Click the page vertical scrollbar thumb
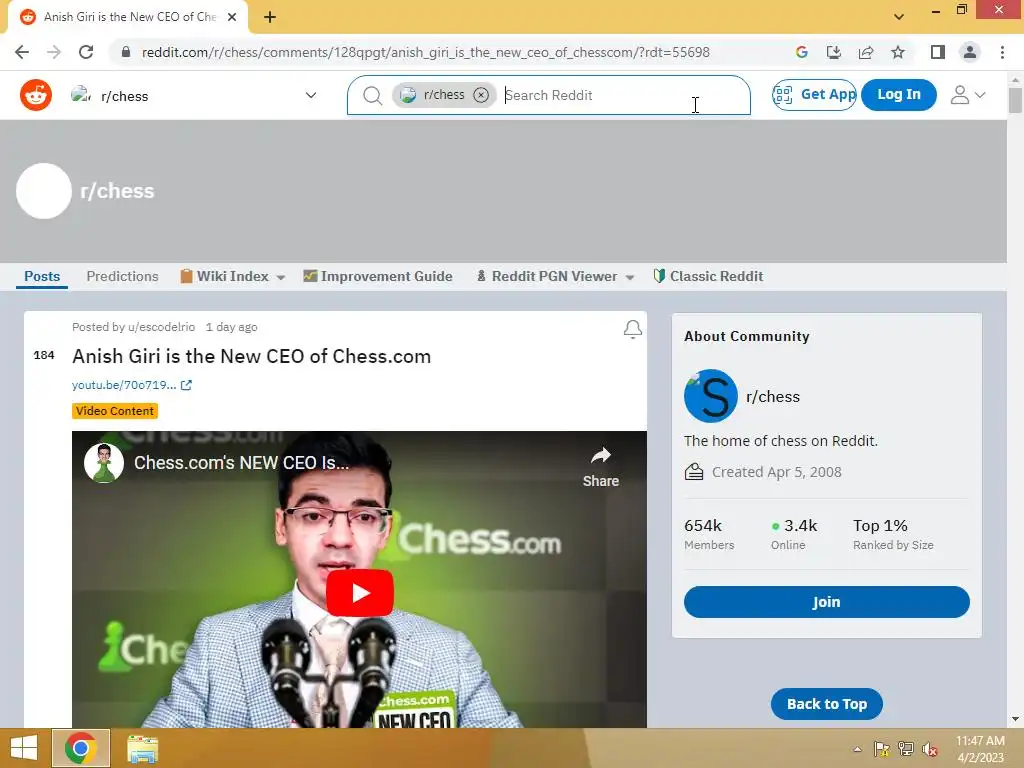The image size is (1024, 768). pos(1015,100)
